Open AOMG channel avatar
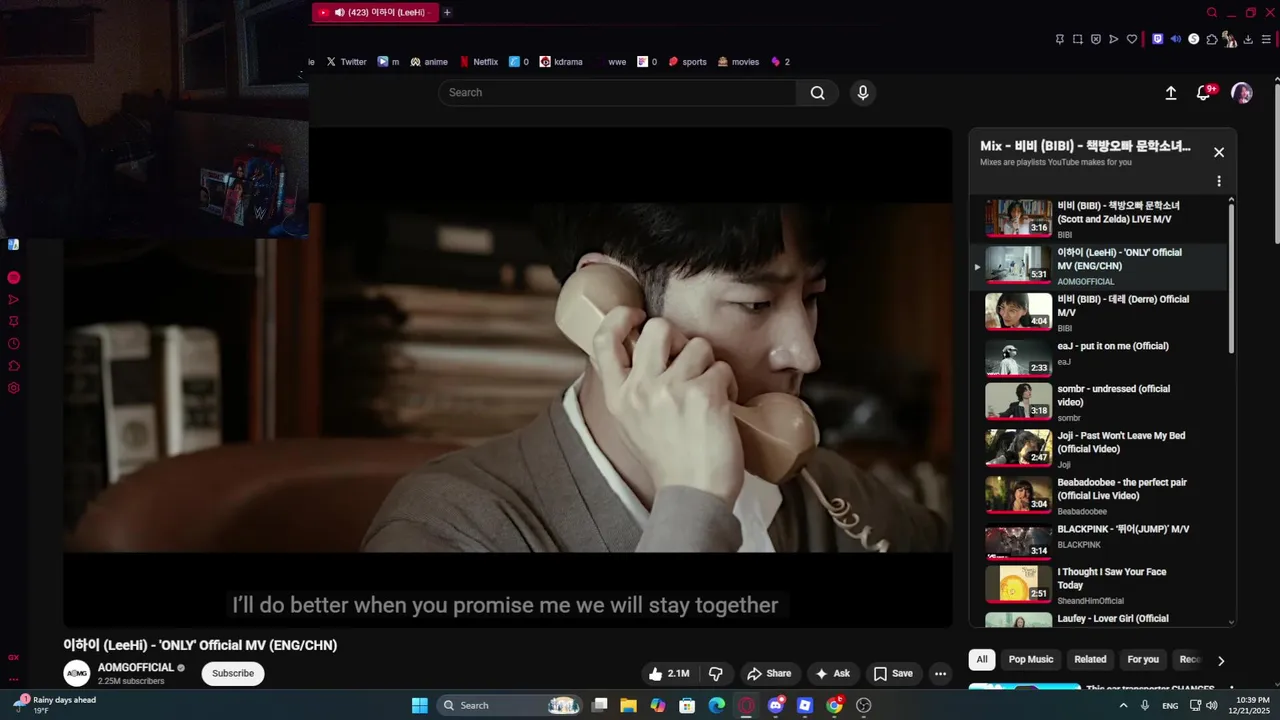The height and width of the screenshot is (720, 1280). click(77, 674)
